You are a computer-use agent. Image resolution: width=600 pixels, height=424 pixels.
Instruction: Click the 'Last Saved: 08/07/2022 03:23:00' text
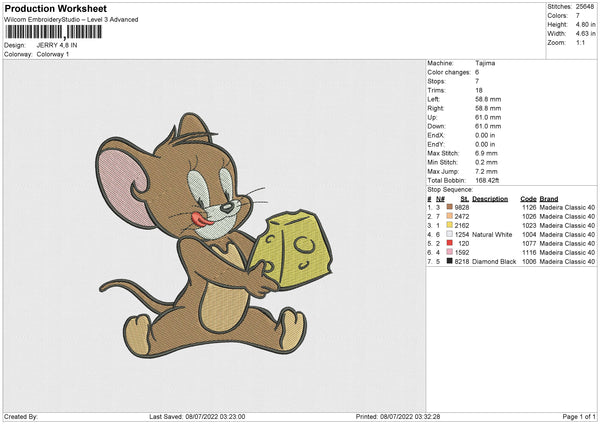pos(197,416)
